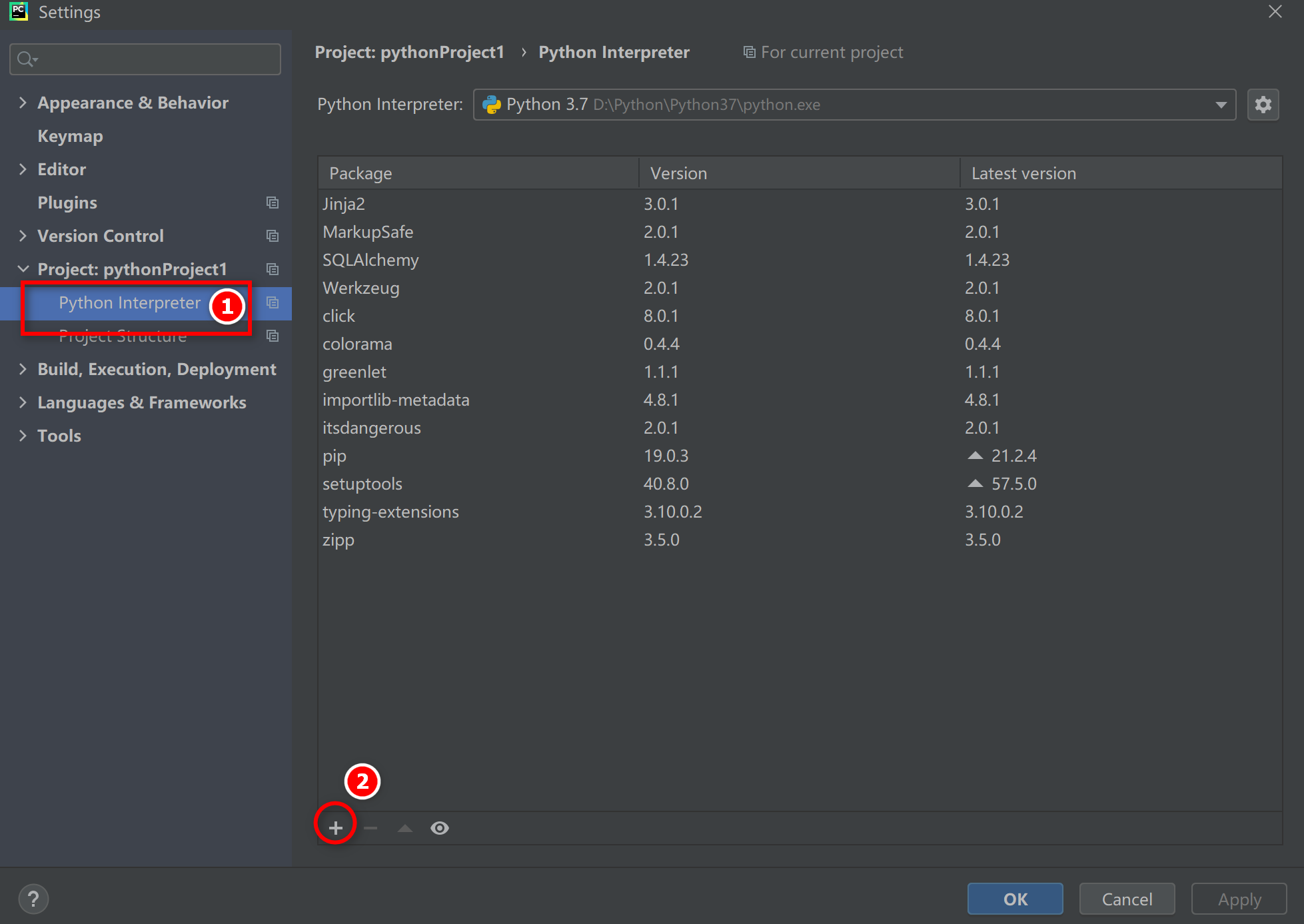Expand Build, Execution, Deployment section
The width and height of the screenshot is (1304, 924).
23,369
